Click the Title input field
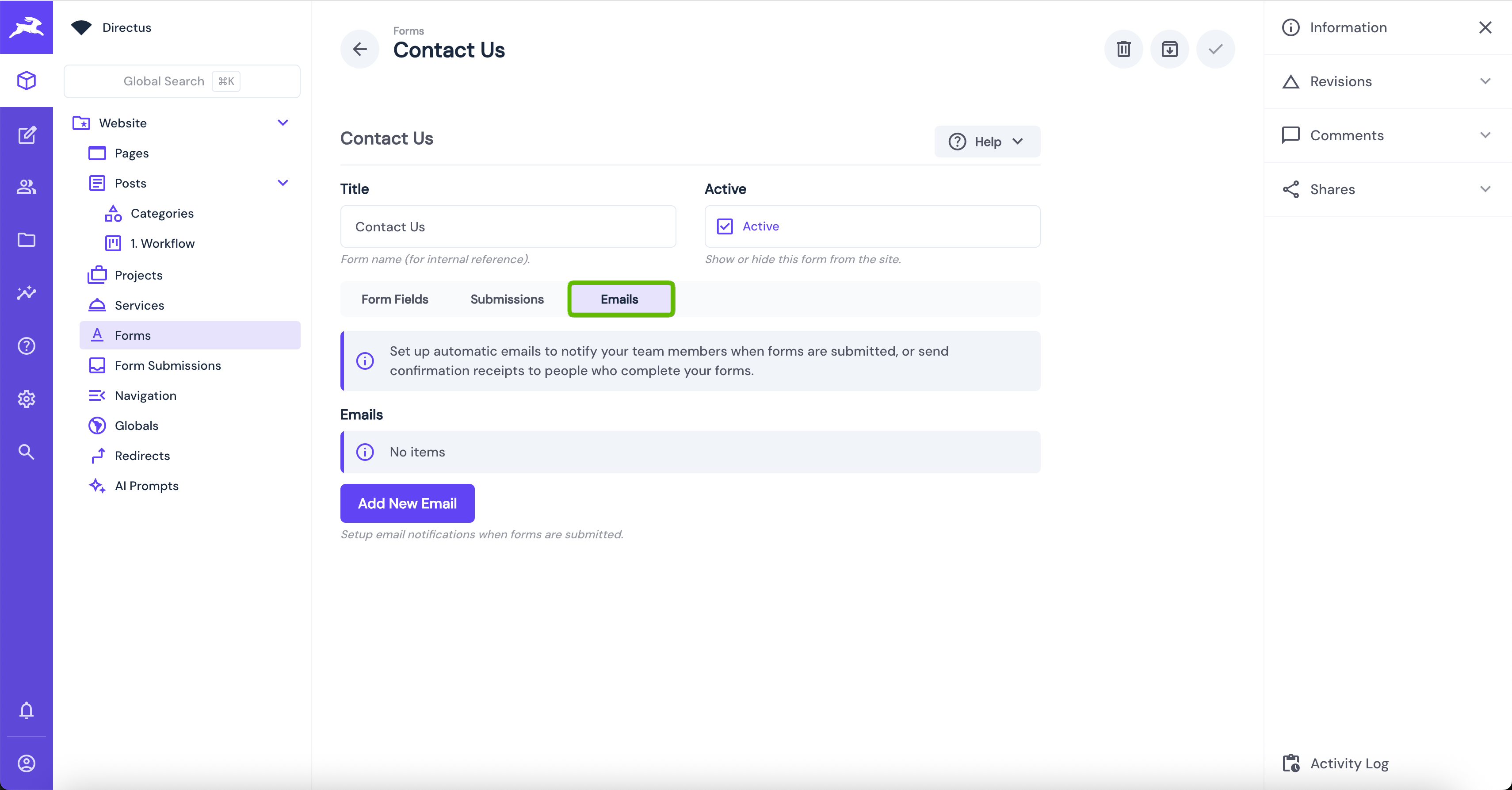The width and height of the screenshot is (1512, 790). [508, 227]
